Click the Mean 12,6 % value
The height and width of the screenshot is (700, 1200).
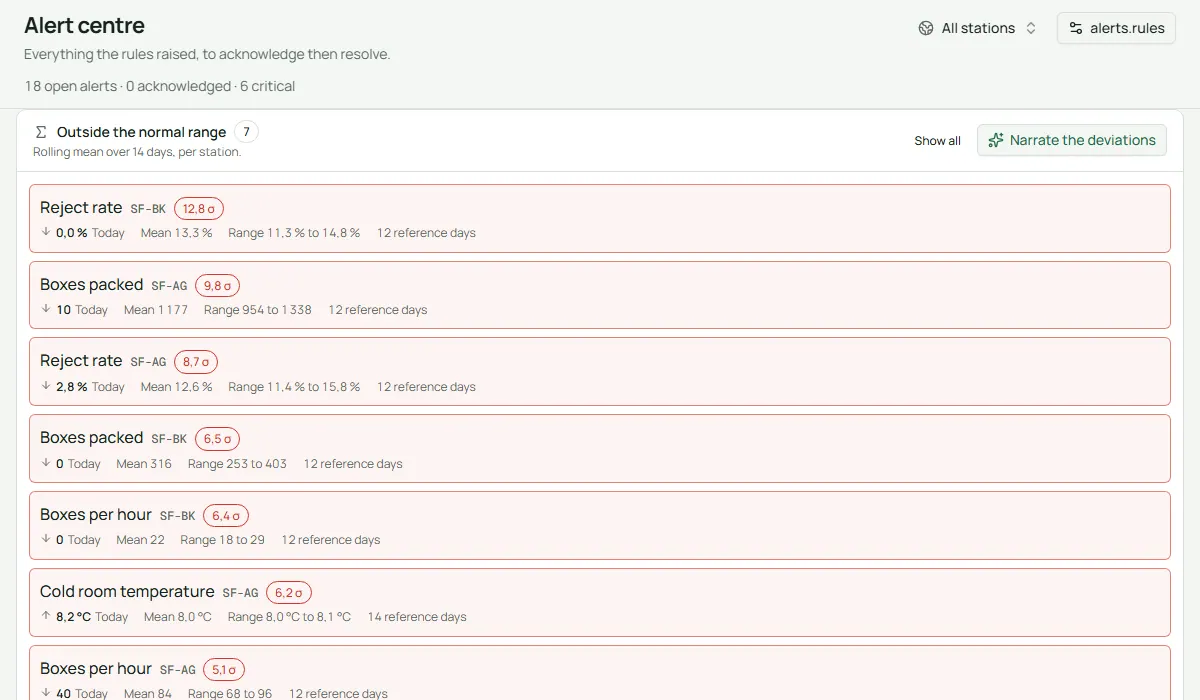[x=177, y=387]
